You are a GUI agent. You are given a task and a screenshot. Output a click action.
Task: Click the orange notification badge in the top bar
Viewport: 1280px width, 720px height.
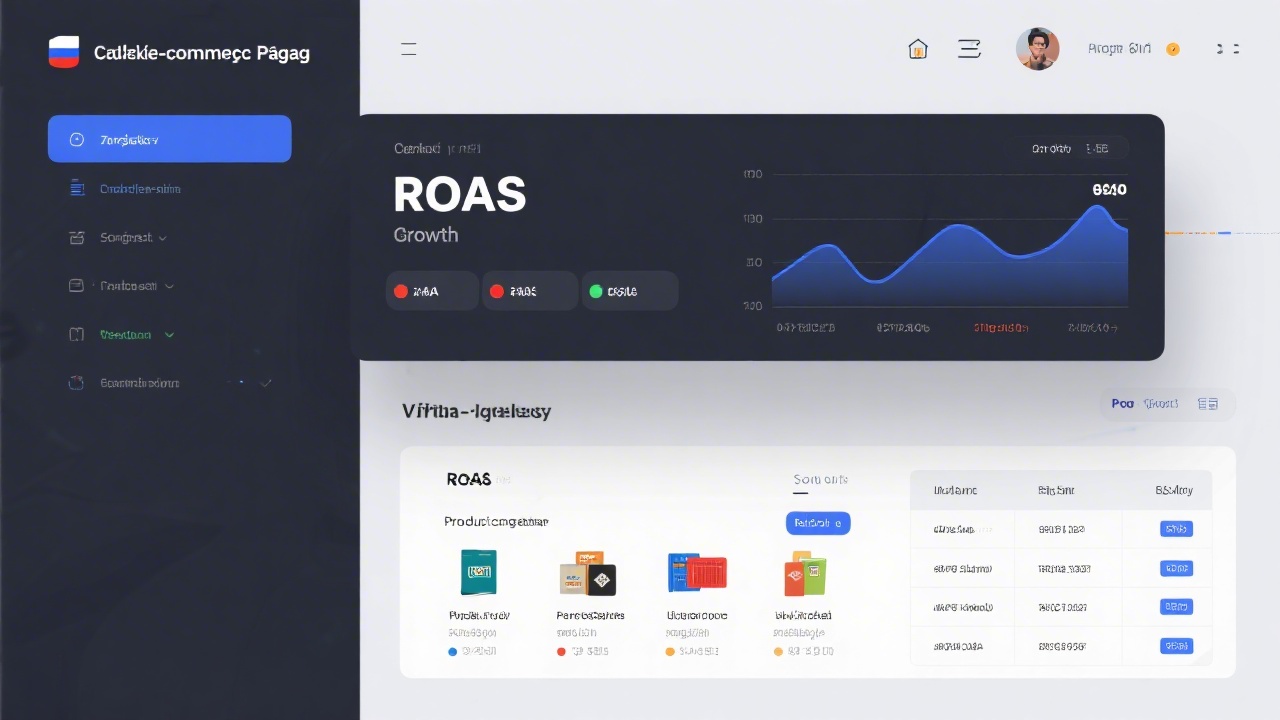[1173, 48]
